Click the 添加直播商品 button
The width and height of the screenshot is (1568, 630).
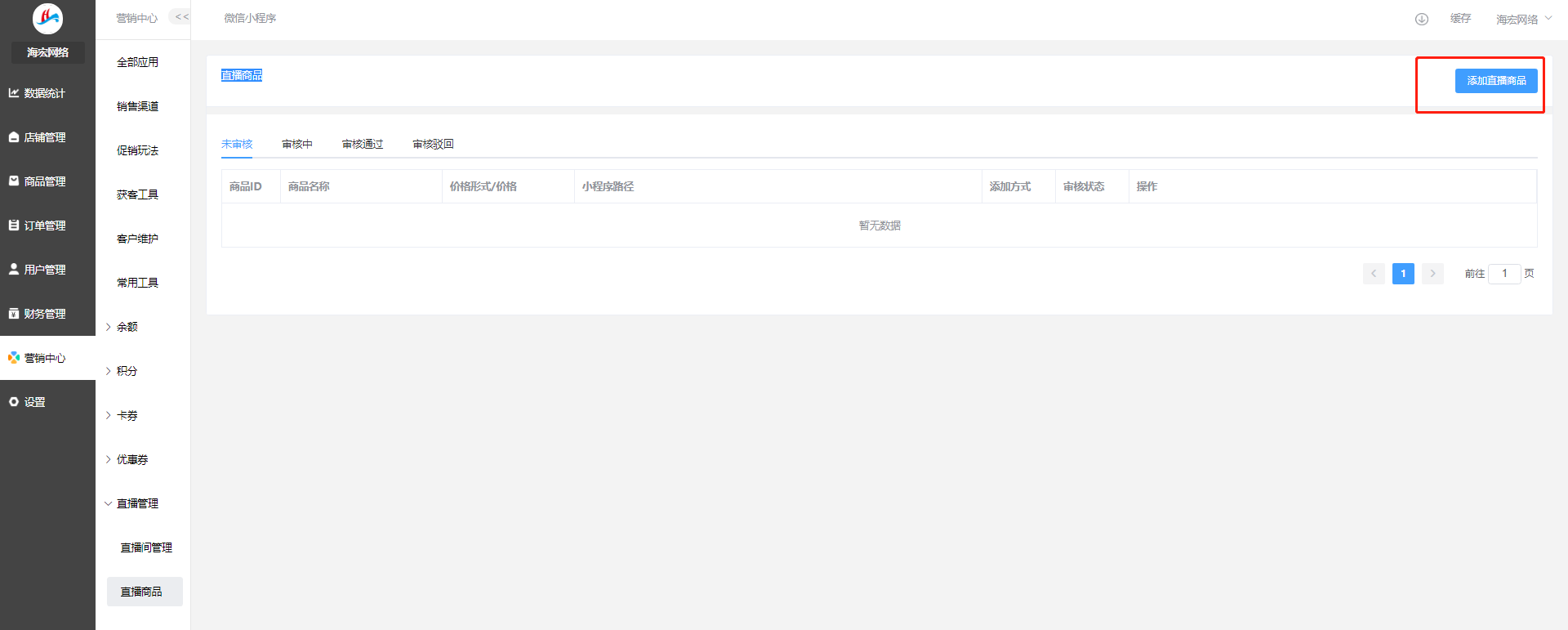[x=1496, y=81]
